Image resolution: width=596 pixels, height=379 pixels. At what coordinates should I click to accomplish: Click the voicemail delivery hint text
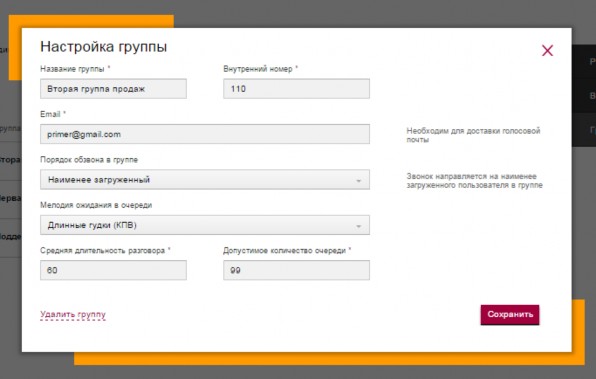(473, 135)
